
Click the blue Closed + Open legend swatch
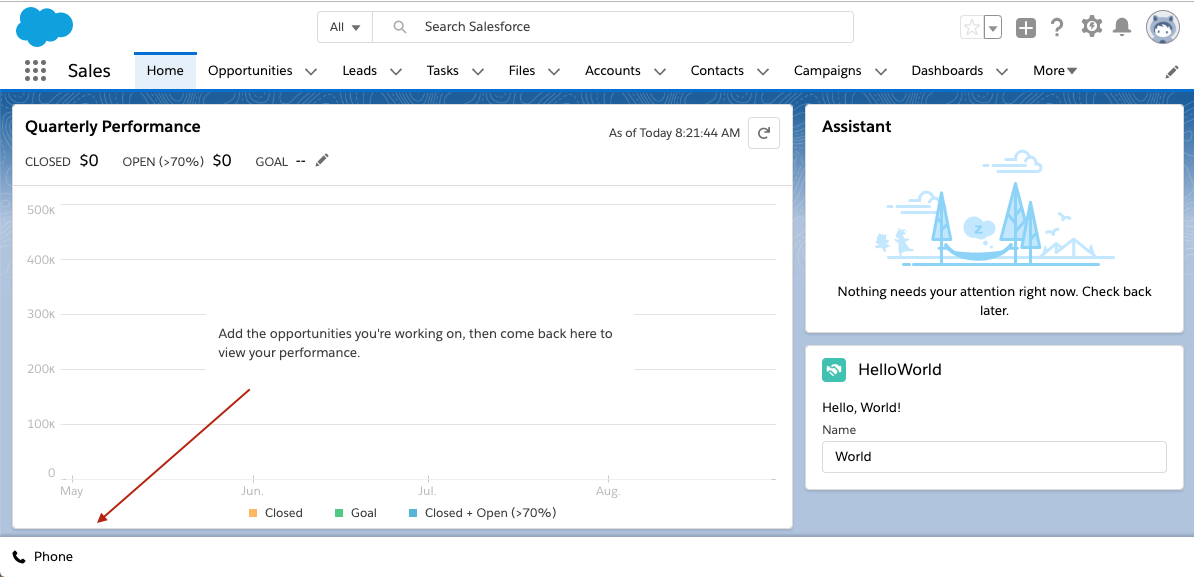(413, 513)
